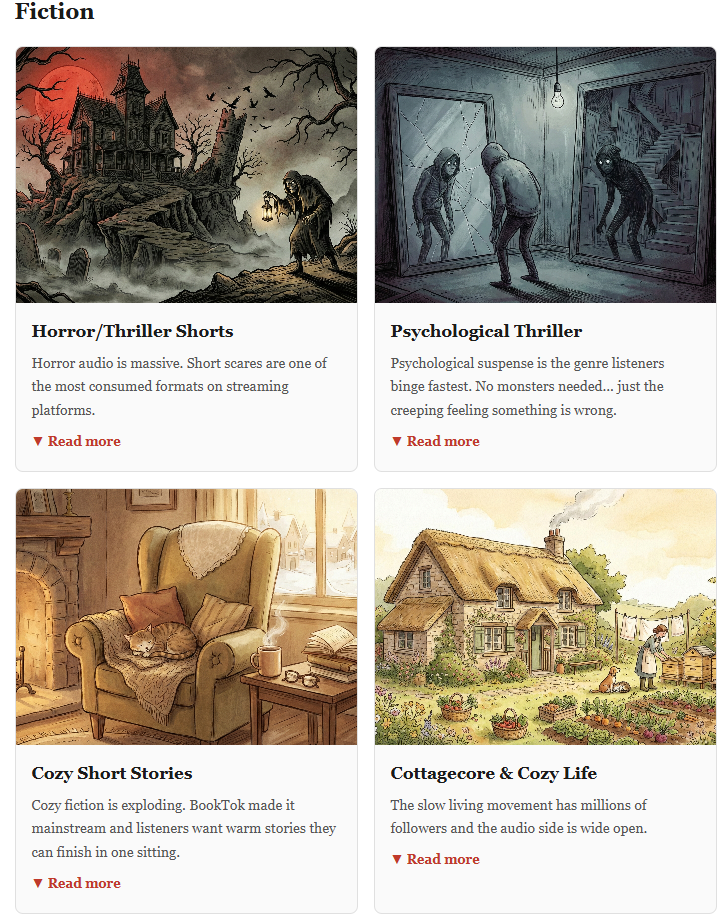Open the thatched cottage garden illustration
This screenshot has width=728, height=916.
(x=545, y=617)
